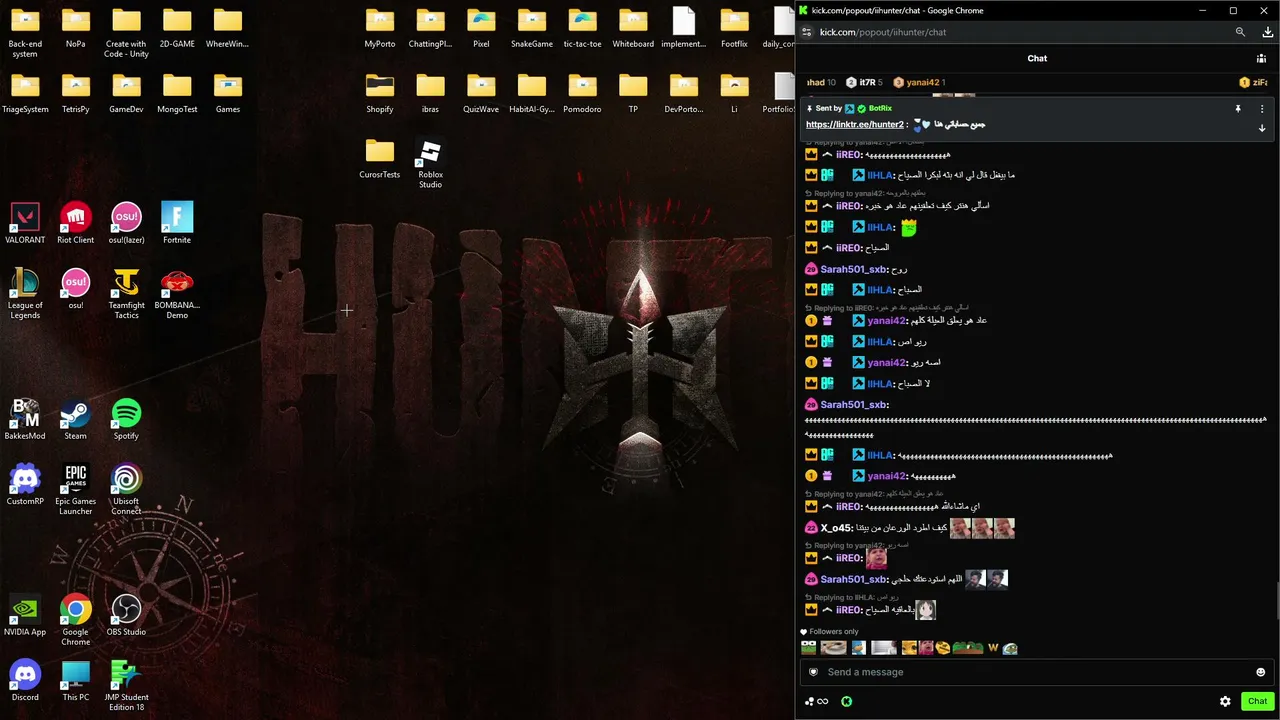Expand the pinned message arrow

tap(1262, 128)
